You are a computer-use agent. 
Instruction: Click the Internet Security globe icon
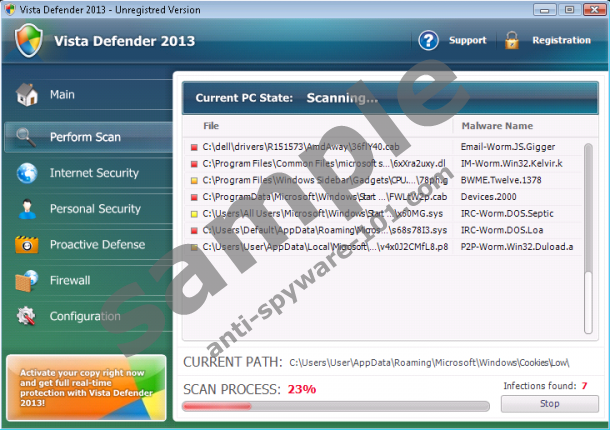coord(27,173)
